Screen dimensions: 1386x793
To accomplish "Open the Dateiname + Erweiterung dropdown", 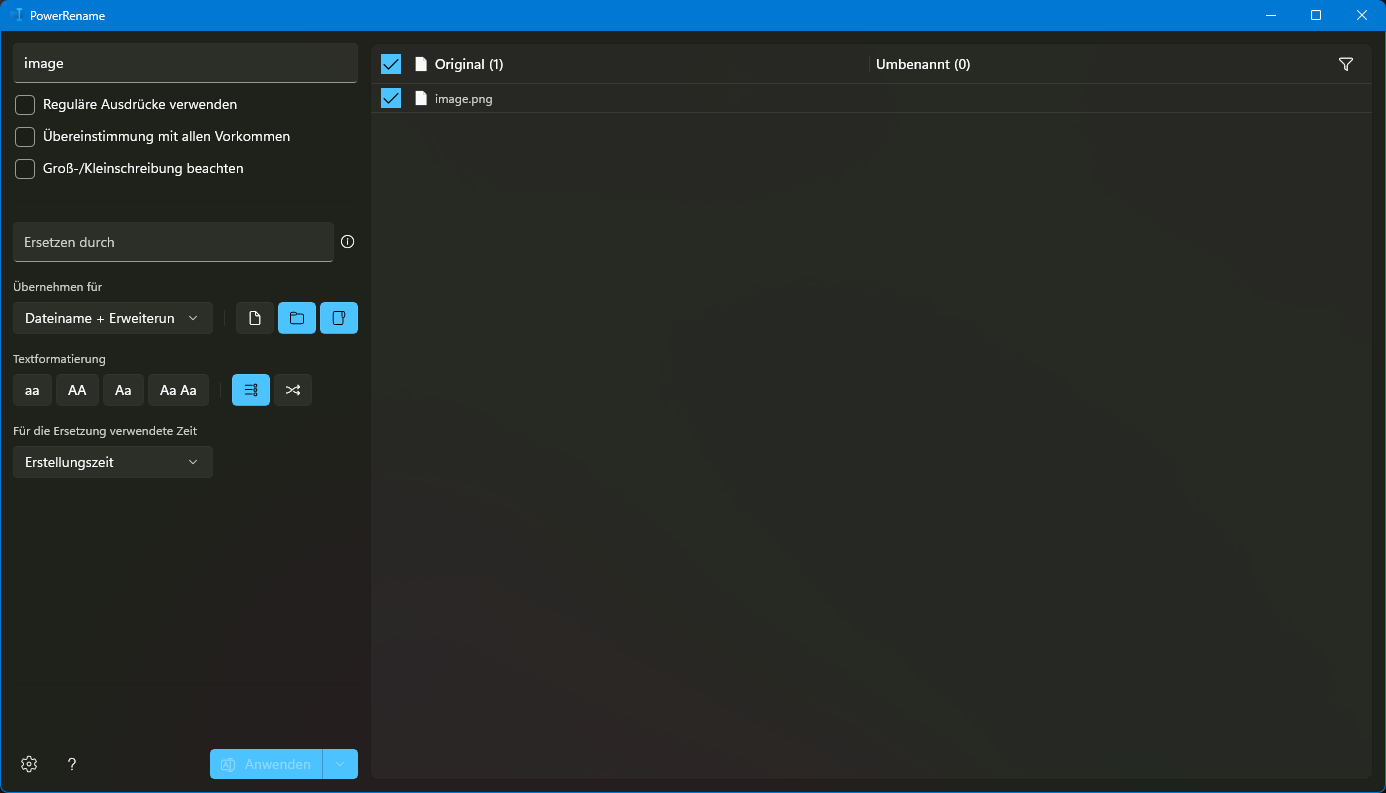I will (112, 318).
